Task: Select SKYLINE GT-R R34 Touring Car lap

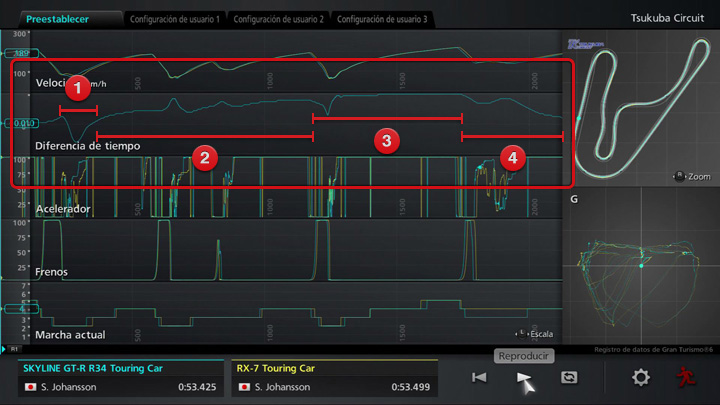Action: pos(119,377)
